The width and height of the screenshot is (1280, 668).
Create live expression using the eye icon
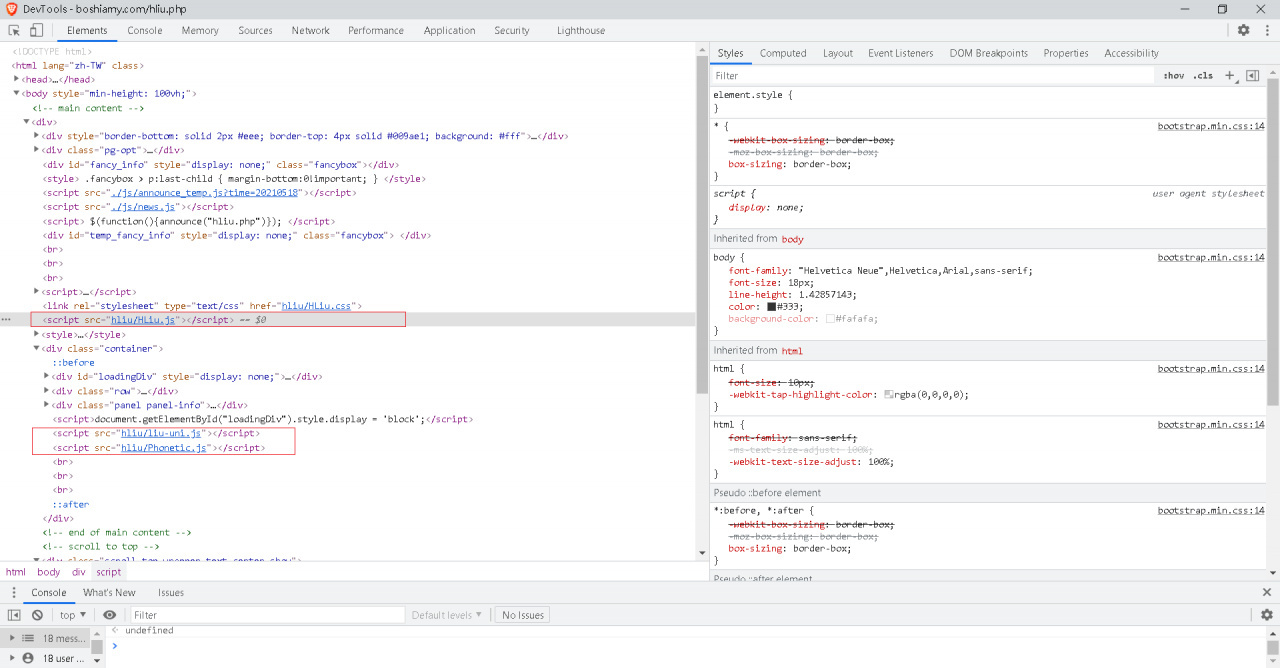[110, 615]
